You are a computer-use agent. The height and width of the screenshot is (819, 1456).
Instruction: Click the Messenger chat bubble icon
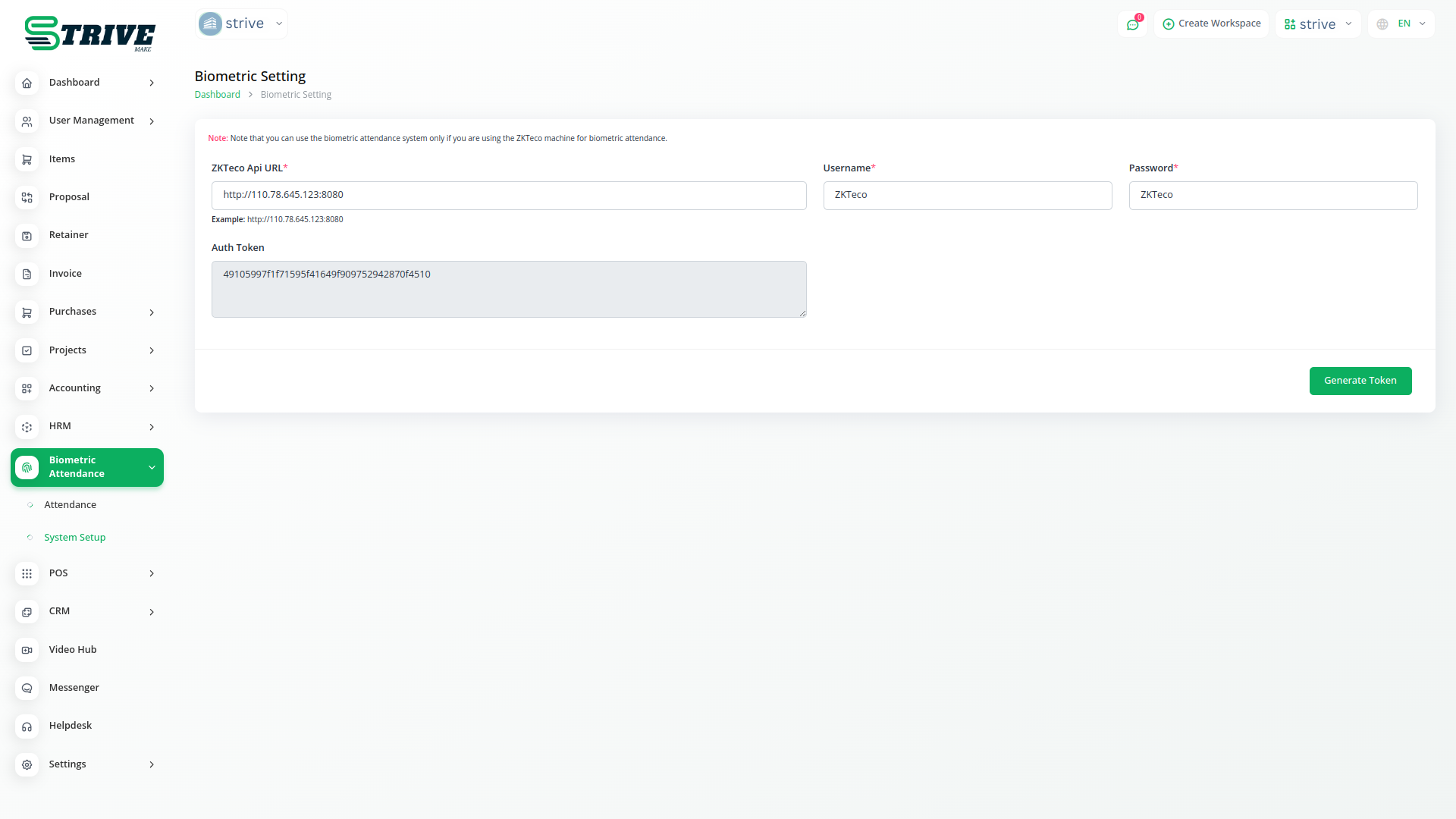pos(27,688)
